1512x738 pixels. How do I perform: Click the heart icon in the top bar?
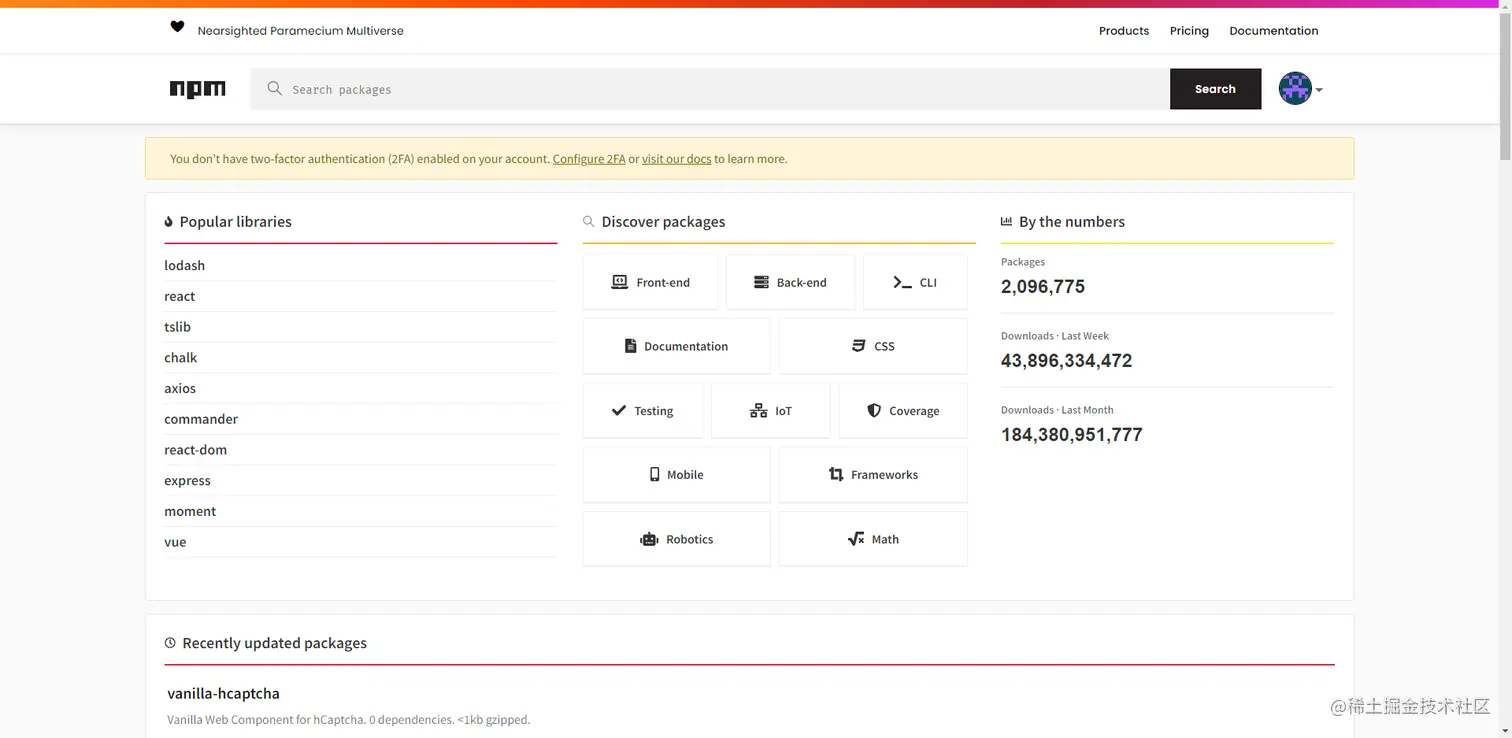point(177,28)
